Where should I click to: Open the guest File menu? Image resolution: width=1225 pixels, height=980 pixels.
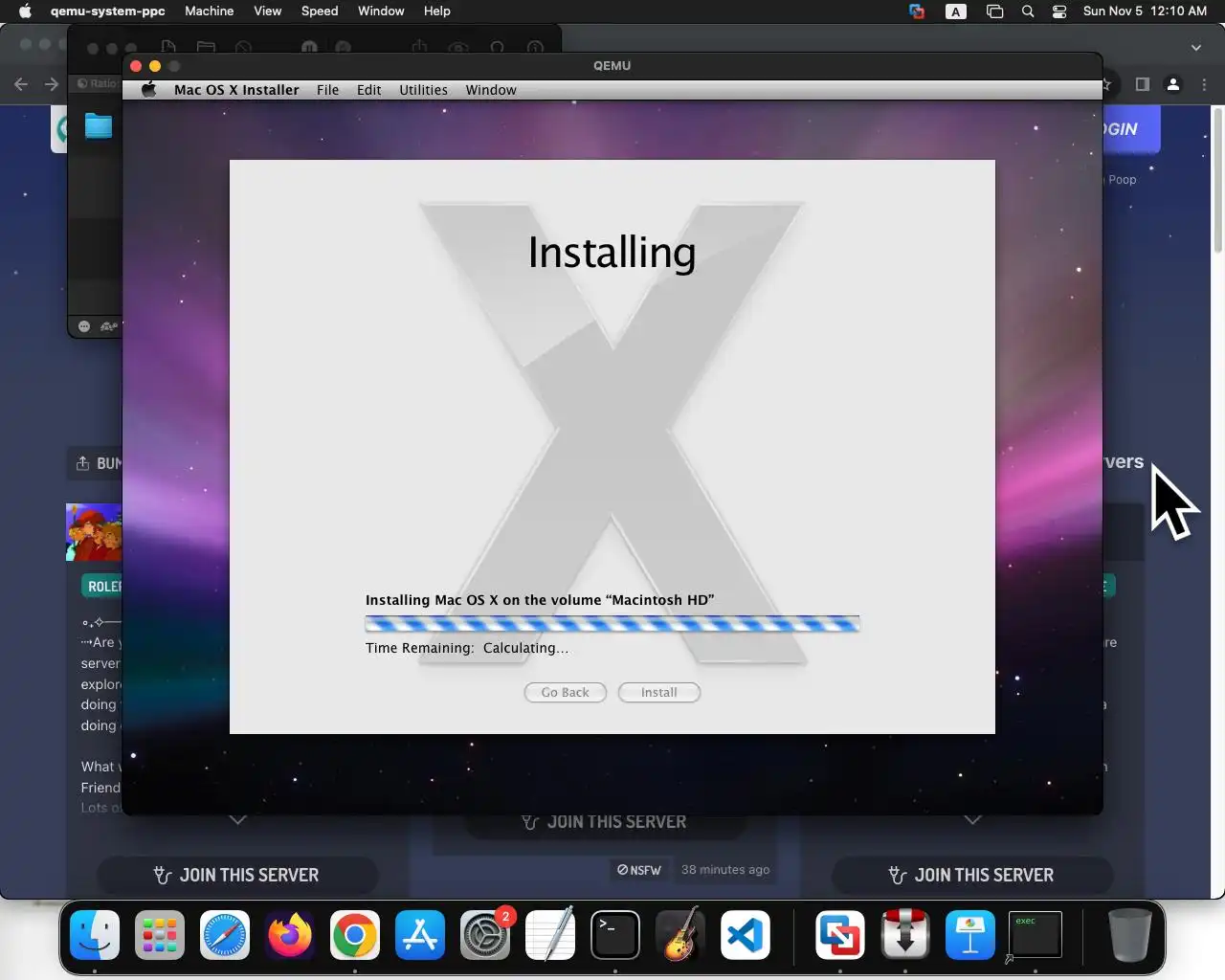pos(328,90)
